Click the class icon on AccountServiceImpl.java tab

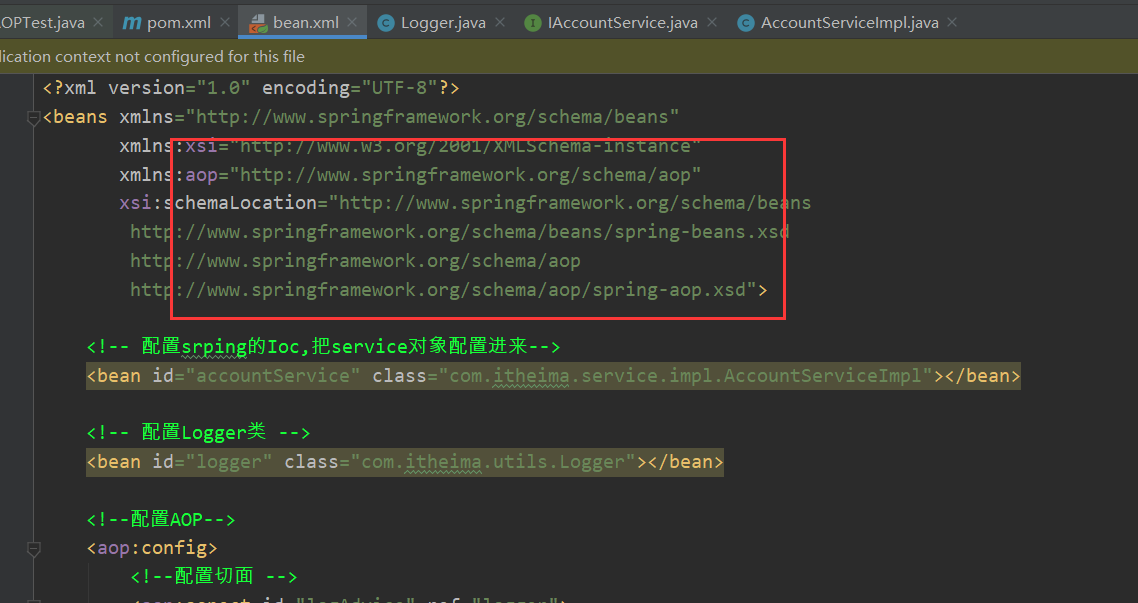tap(745, 23)
